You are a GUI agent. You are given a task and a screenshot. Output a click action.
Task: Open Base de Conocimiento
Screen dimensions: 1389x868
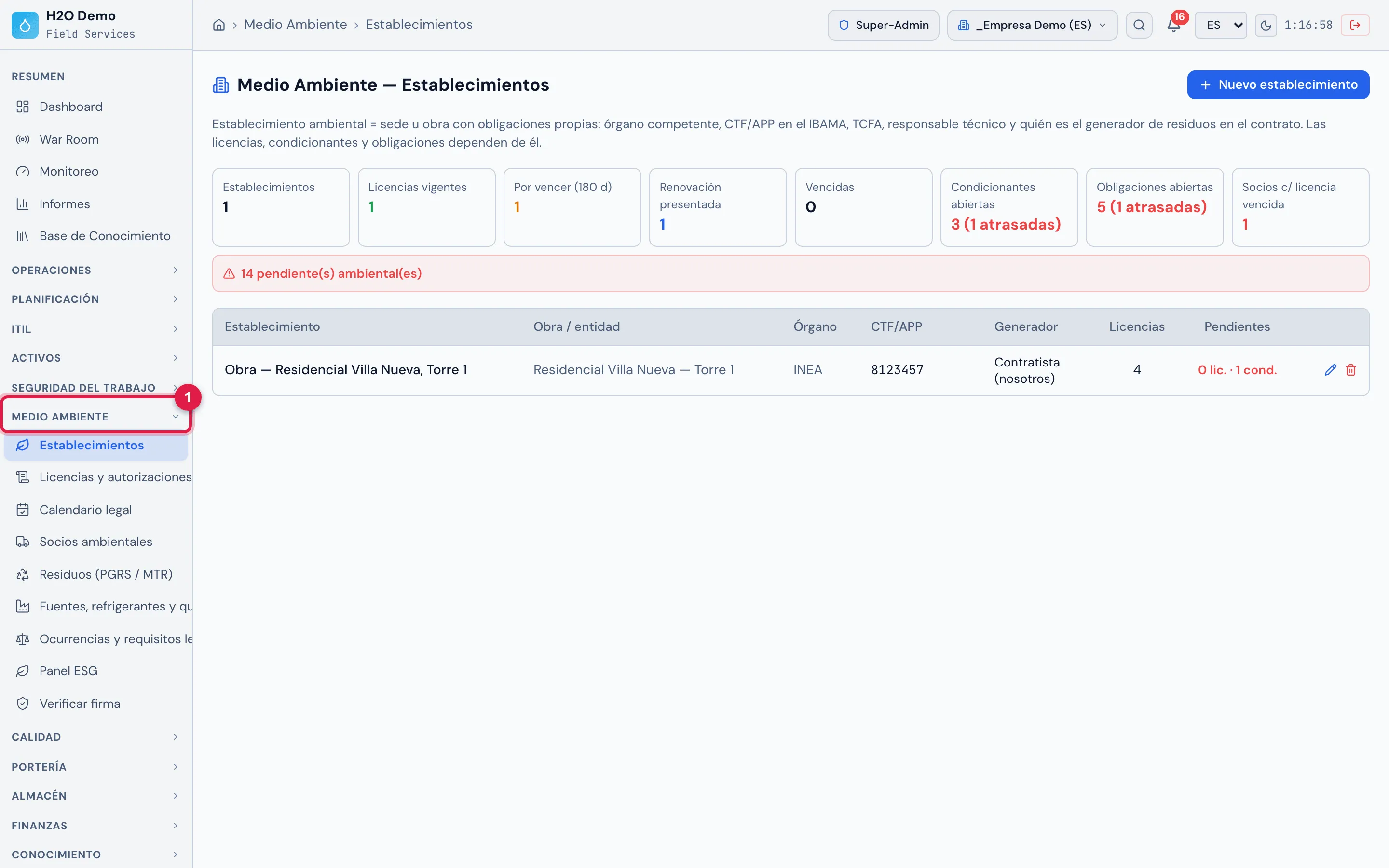(x=96, y=236)
